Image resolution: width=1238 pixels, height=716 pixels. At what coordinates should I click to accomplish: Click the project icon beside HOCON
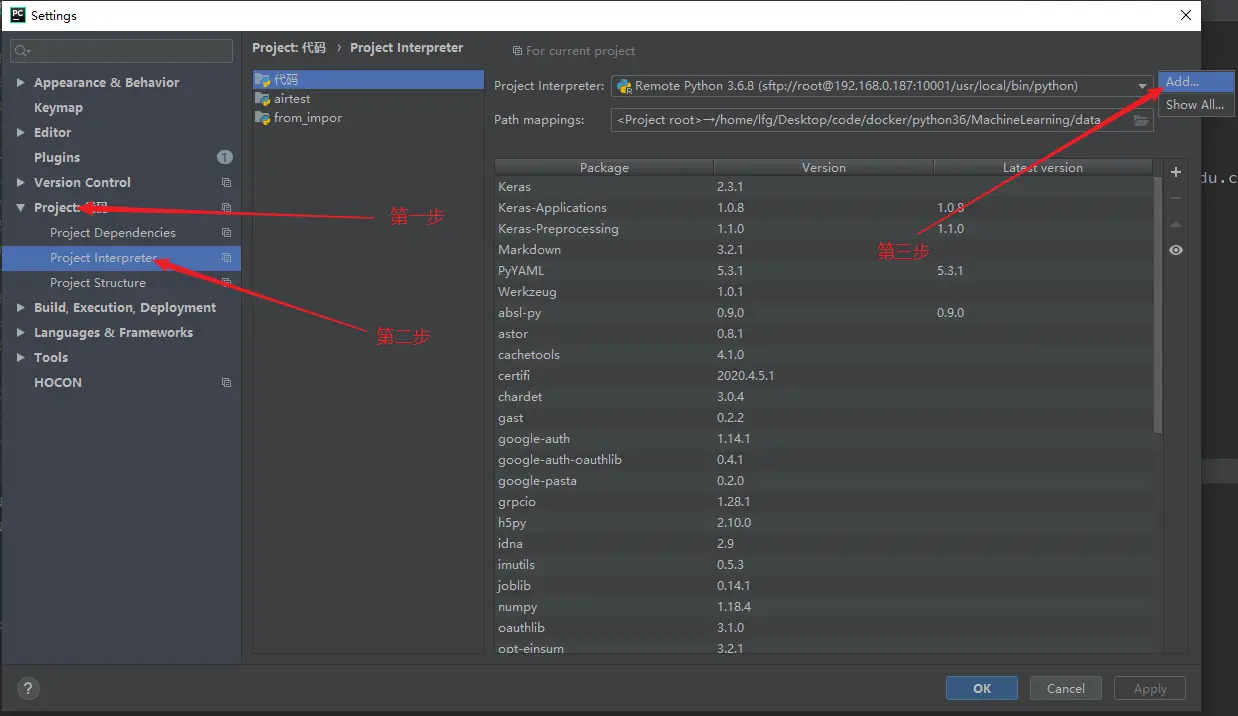226,383
